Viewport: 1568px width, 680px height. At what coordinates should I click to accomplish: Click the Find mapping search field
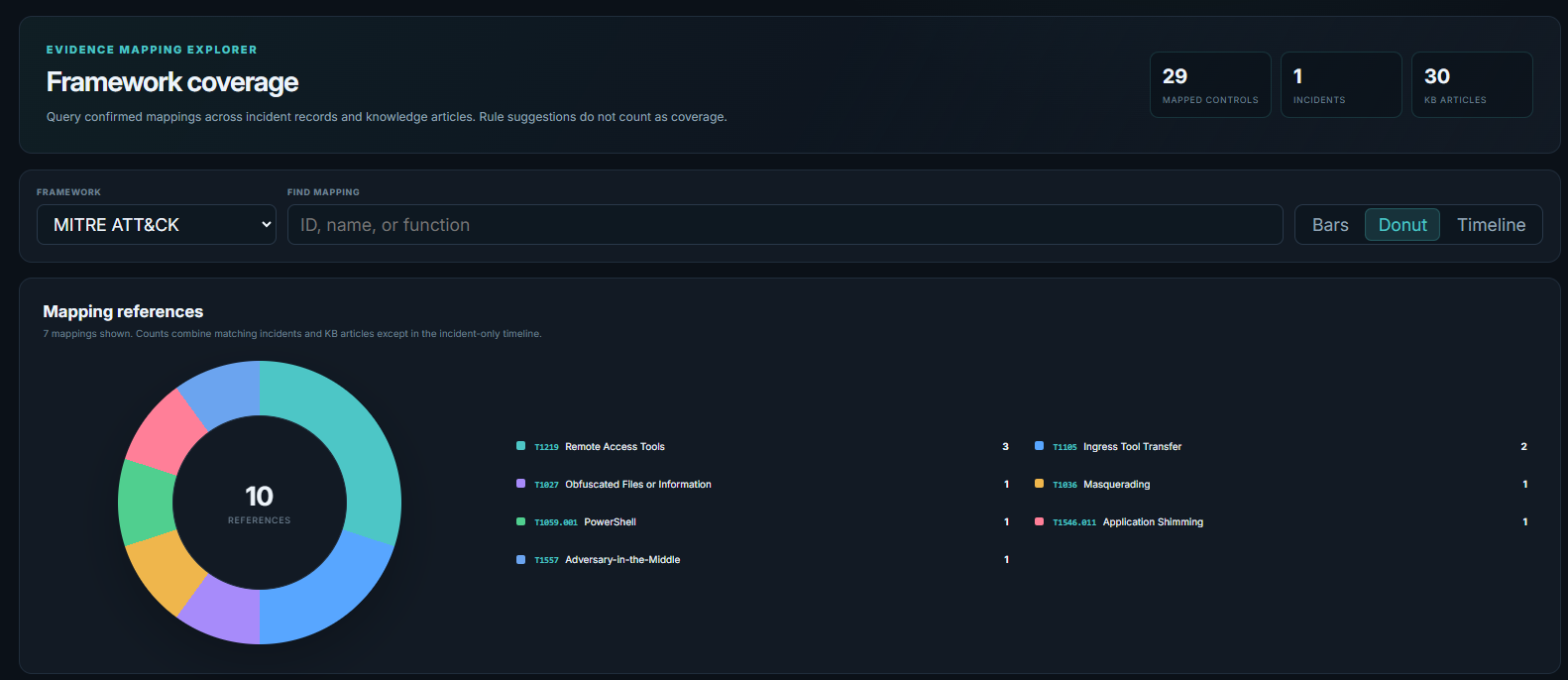pos(785,225)
